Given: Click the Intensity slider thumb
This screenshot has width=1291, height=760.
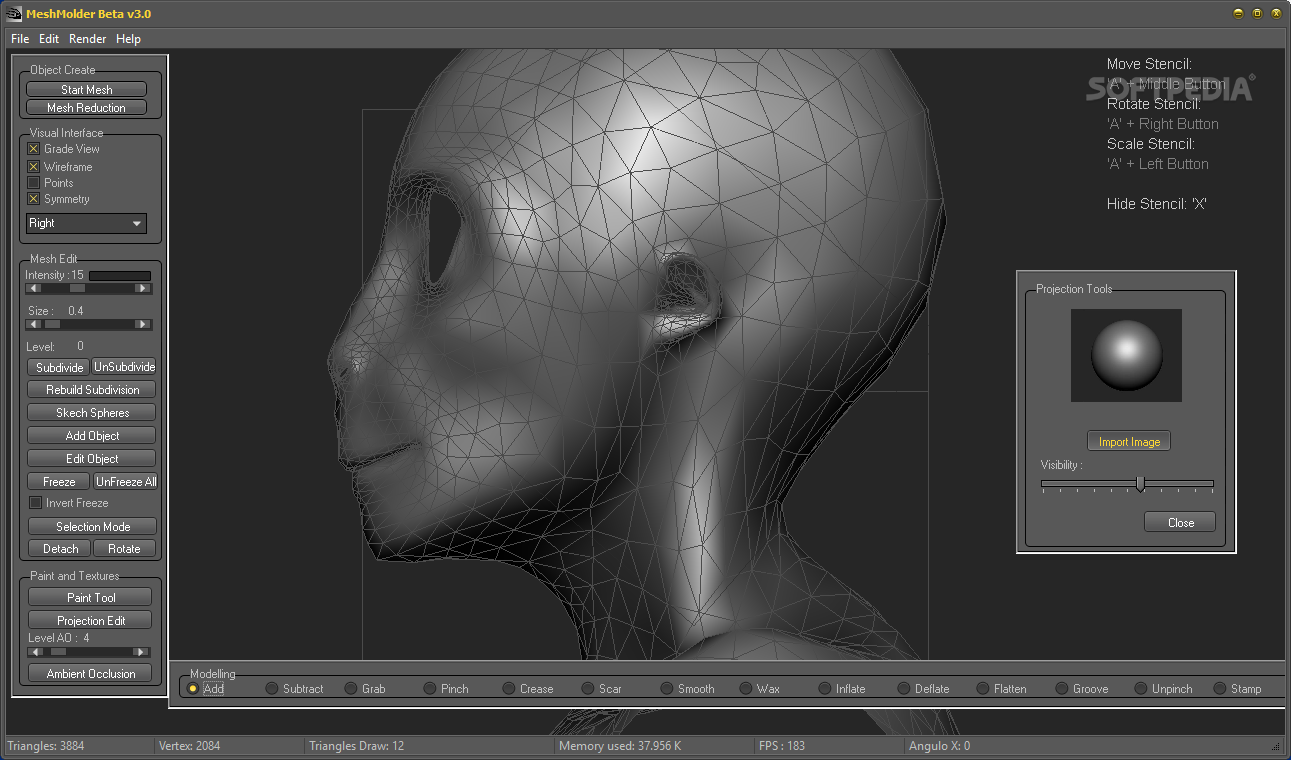Looking at the screenshot, I should (77, 288).
